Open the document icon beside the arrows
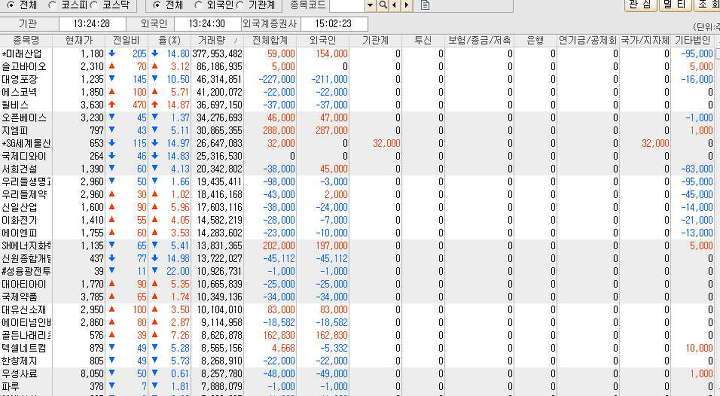This screenshot has width=720, height=396. click(x=425, y=5)
